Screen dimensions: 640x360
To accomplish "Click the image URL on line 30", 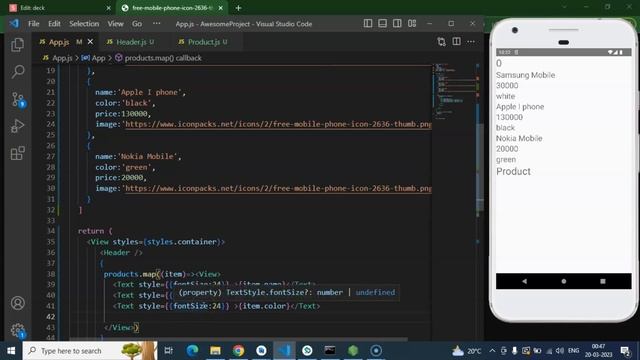I will (x=278, y=188).
